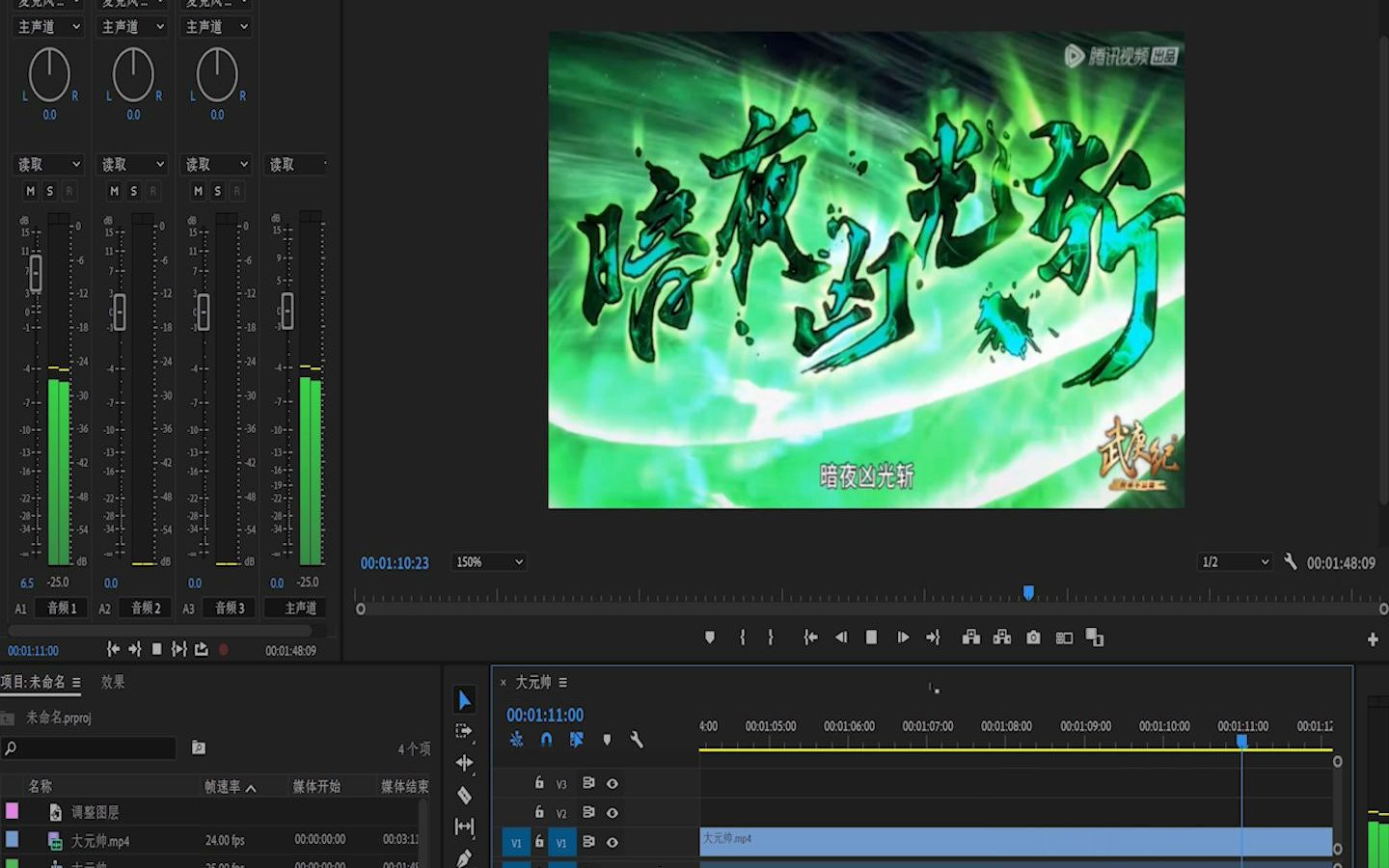
Task: Click the 媒体开始 column header
Action: [x=316, y=786]
